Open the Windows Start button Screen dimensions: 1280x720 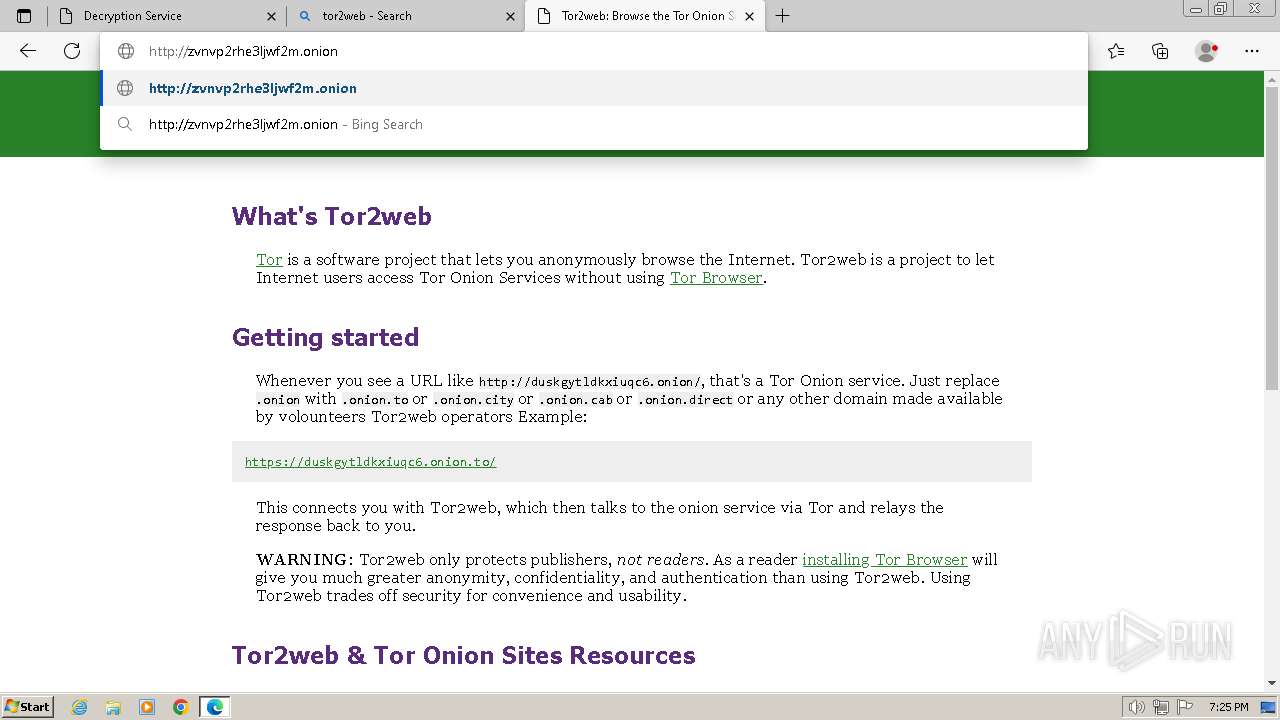point(28,706)
